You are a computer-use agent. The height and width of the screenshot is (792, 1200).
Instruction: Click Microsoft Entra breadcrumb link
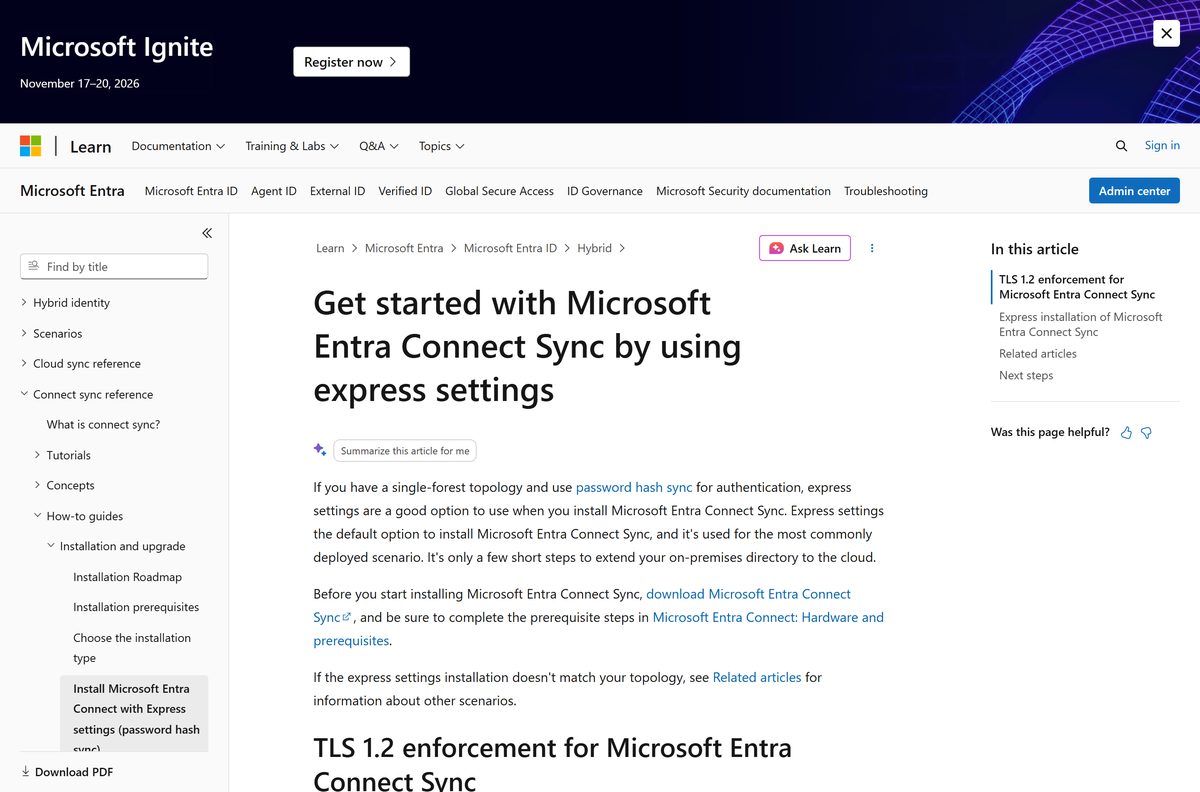[x=404, y=248]
